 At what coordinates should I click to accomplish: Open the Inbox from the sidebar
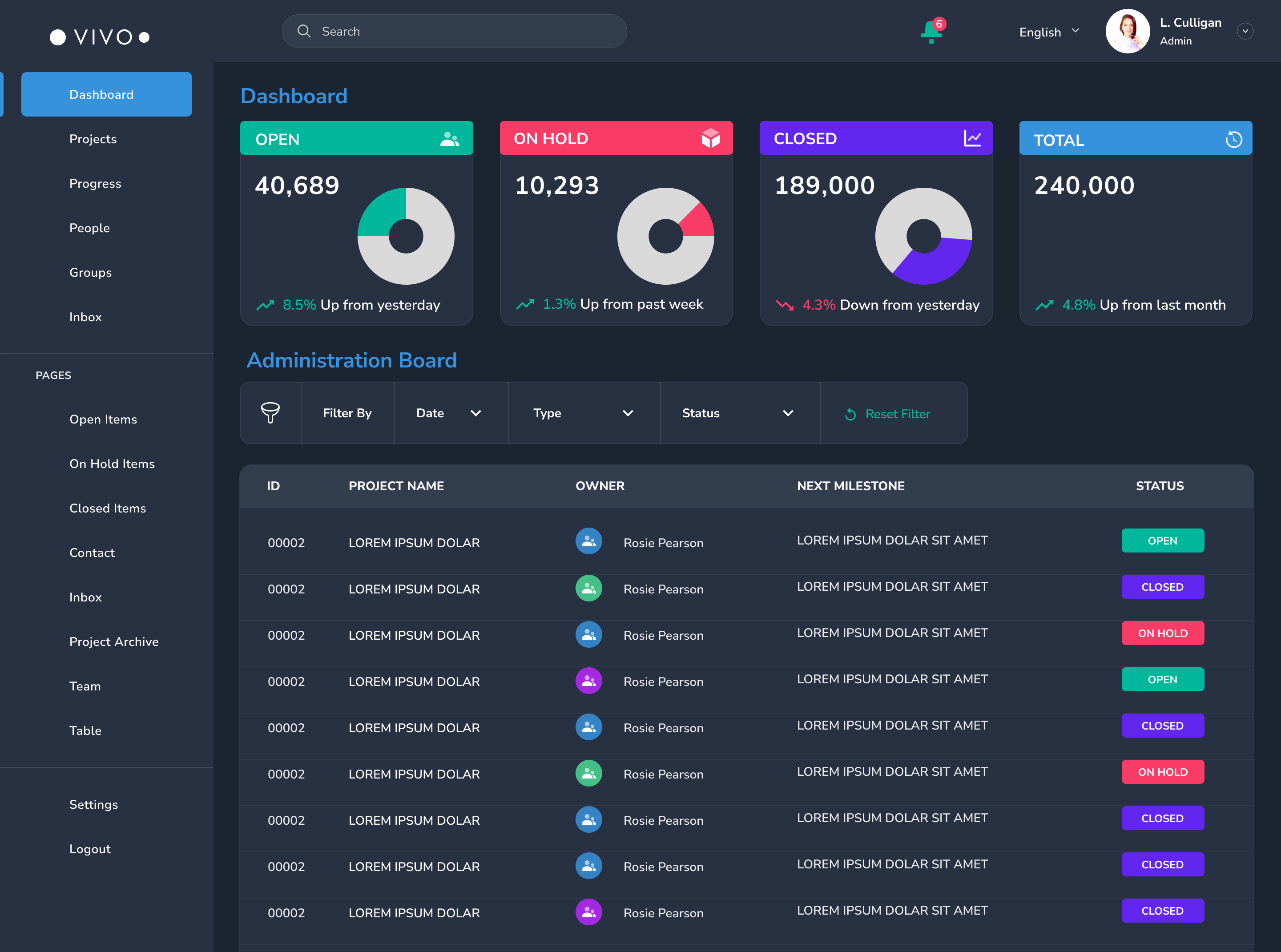click(x=85, y=317)
